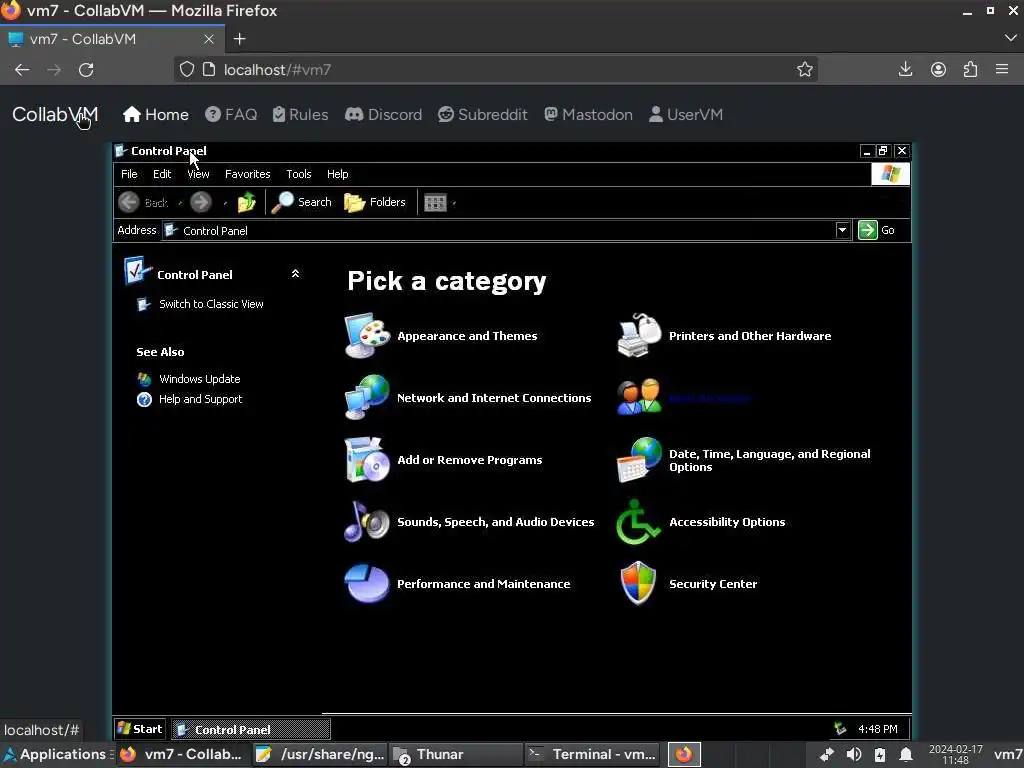Click the CollabVM logo text
The height and width of the screenshot is (768, 1024).
pos(55,114)
